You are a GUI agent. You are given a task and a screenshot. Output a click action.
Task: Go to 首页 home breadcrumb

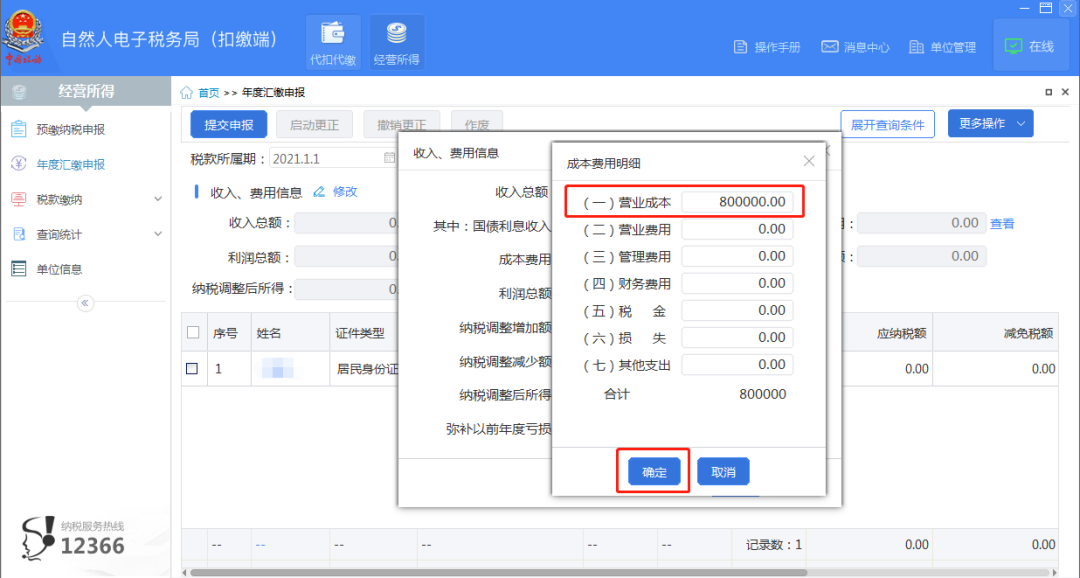pos(208,93)
